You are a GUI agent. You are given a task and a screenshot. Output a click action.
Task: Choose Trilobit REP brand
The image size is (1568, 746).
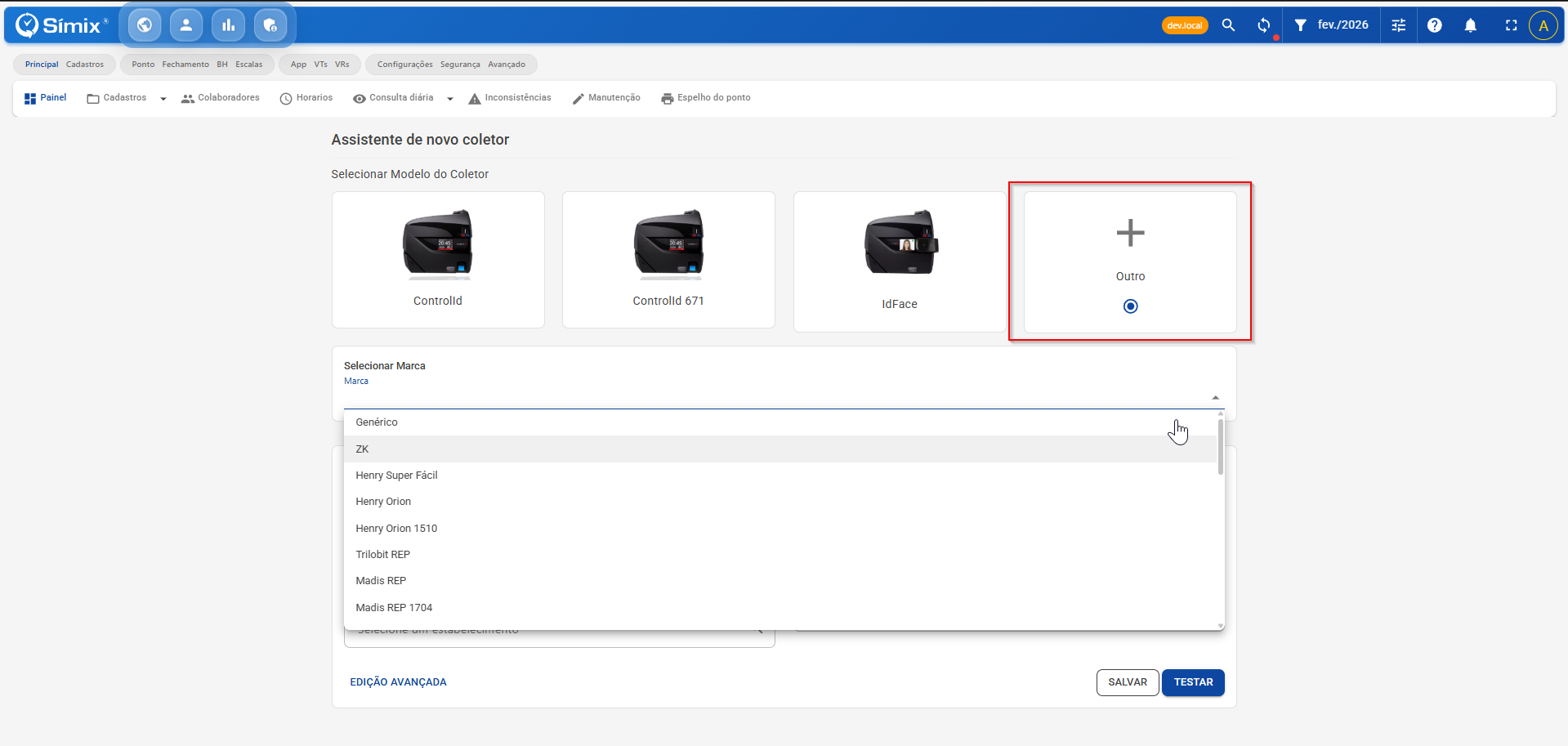point(781,555)
